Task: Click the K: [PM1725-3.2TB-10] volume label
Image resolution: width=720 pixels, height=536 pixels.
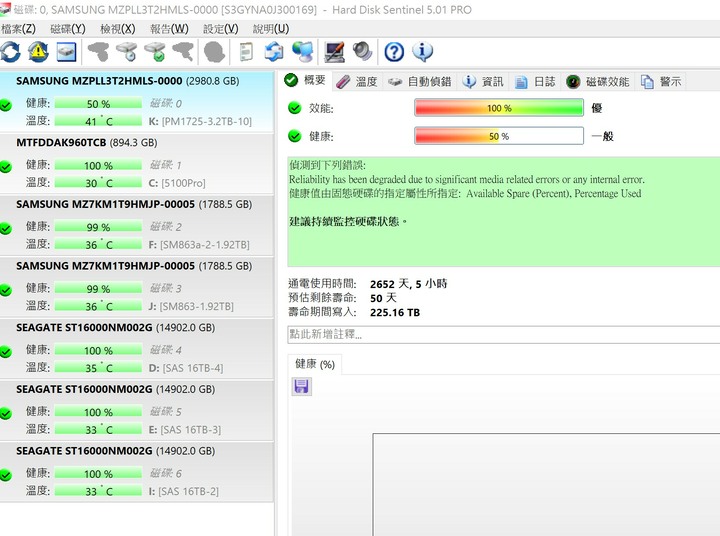Action: (200, 122)
